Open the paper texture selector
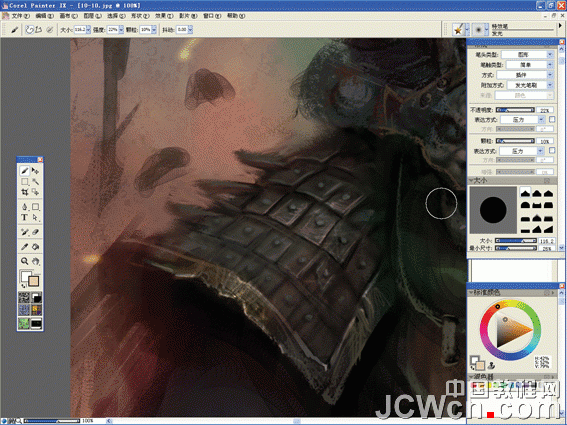 pyautogui.click(x=24, y=298)
